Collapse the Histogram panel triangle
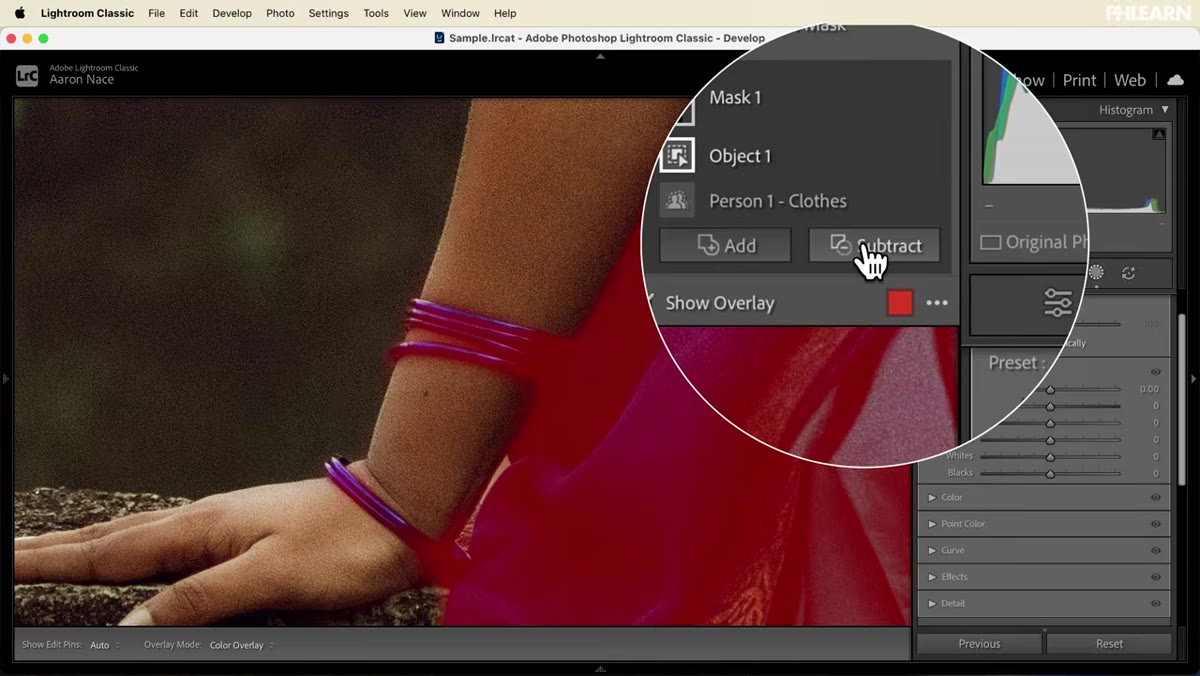The height and width of the screenshot is (676, 1200). [1164, 110]
